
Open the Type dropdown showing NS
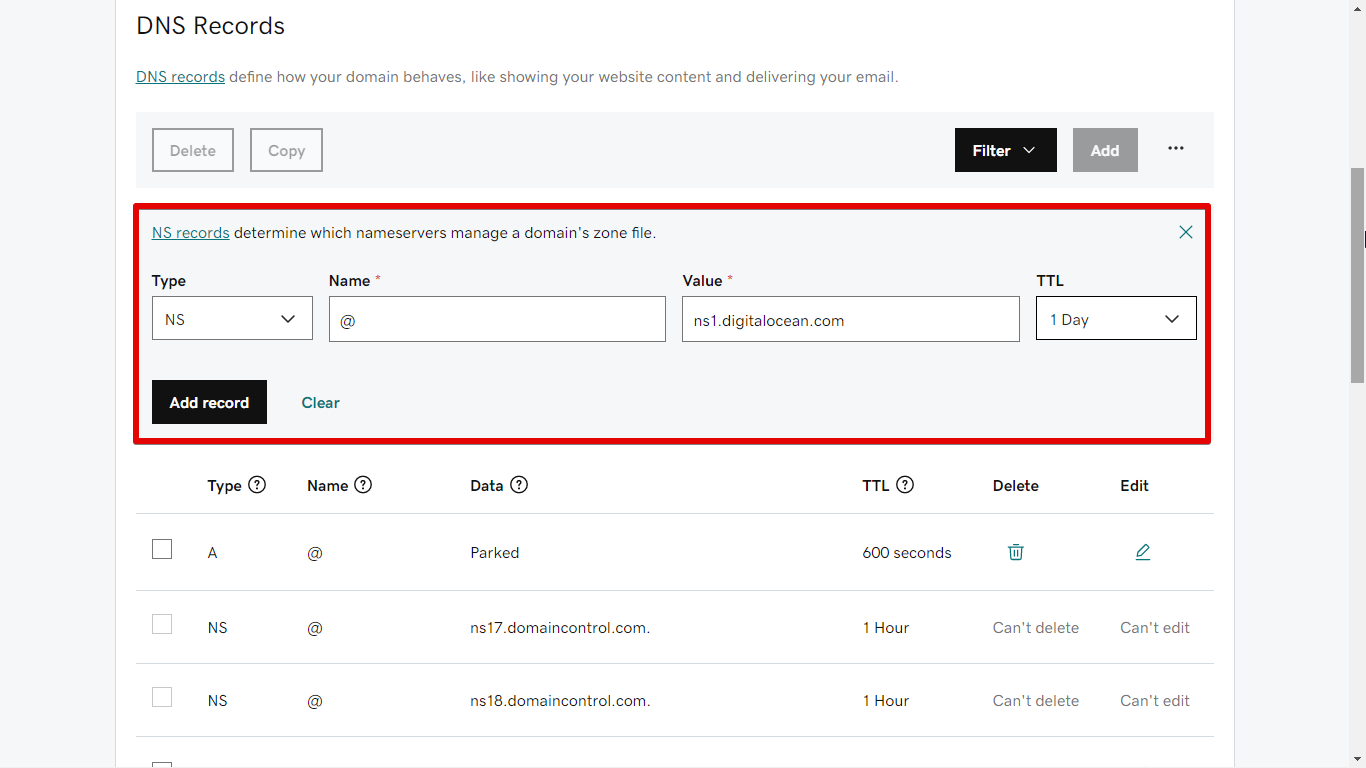point(232,319)
